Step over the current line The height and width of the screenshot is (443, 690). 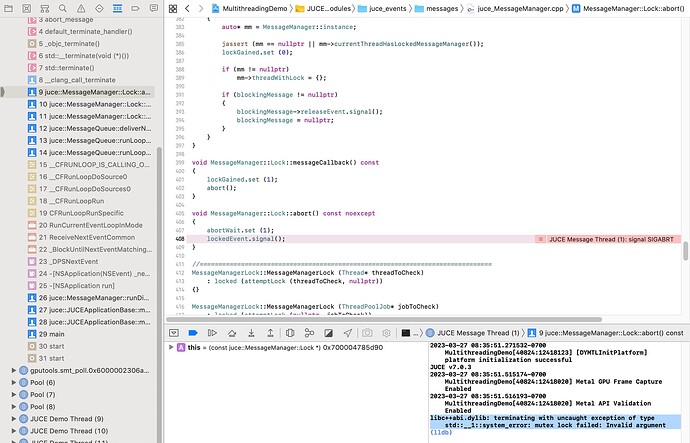[x=232, y=333]
